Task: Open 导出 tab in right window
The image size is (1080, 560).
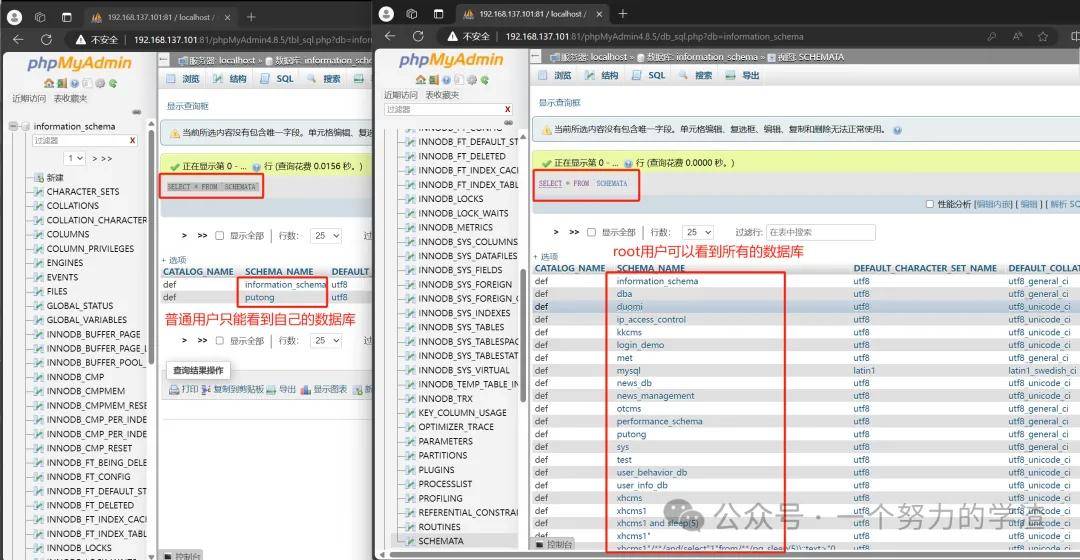Action: point(742,75)
